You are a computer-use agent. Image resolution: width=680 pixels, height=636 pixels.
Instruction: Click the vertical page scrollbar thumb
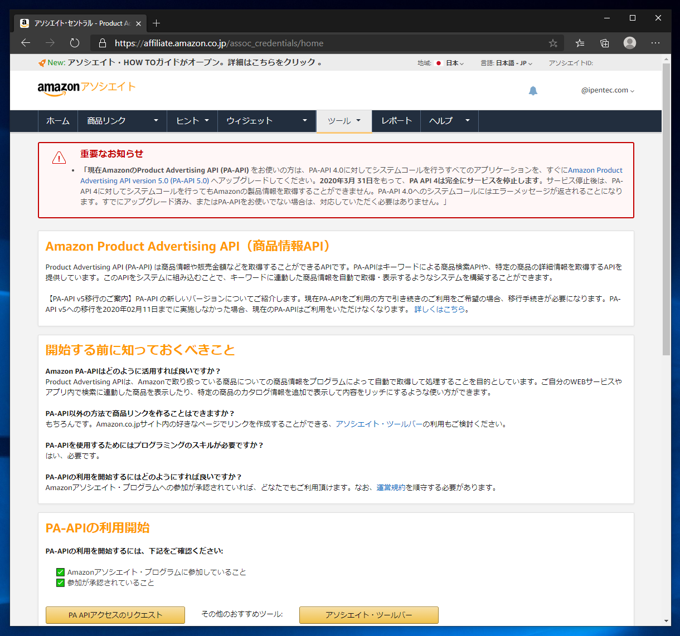point(666,209)
